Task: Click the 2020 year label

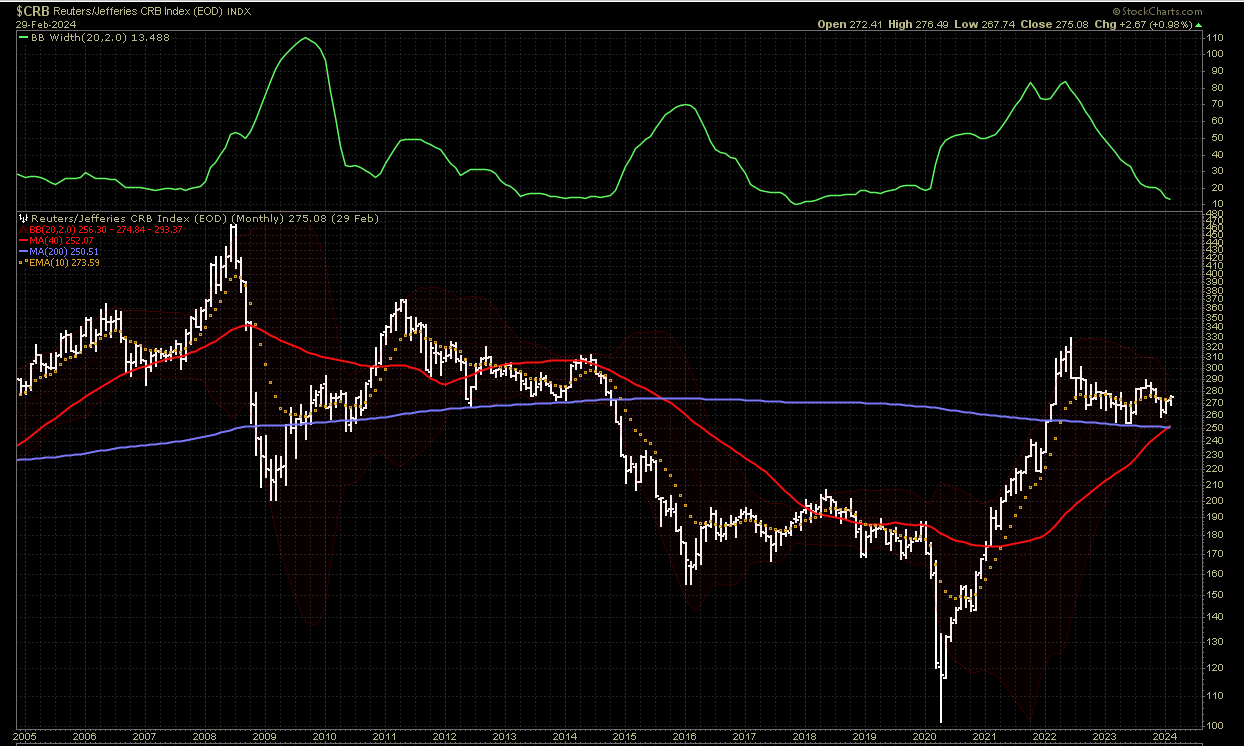Action: point(924,737)
